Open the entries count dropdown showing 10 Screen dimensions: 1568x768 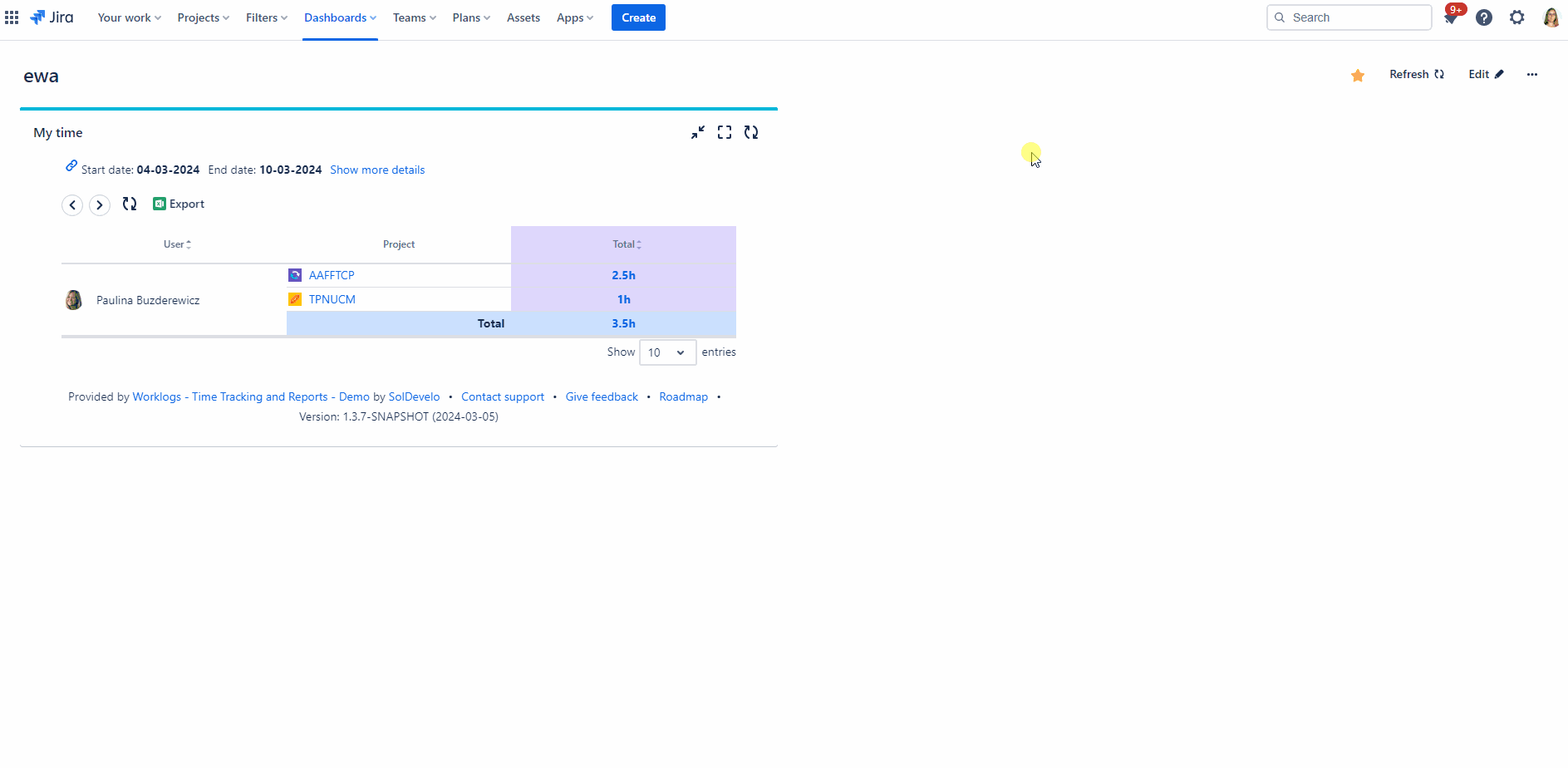(666, 352)
